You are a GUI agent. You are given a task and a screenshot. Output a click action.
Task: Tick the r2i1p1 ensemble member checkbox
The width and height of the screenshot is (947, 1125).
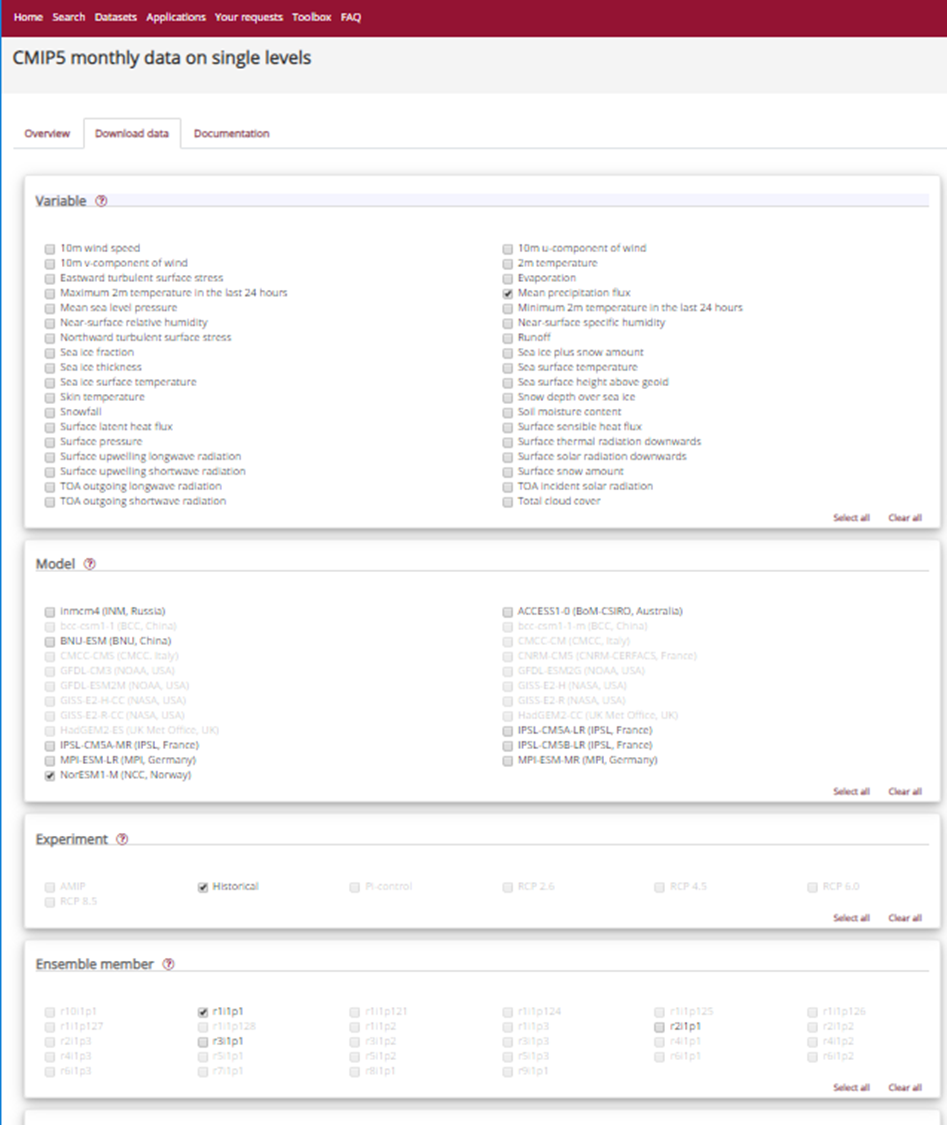click(660, 1027)
